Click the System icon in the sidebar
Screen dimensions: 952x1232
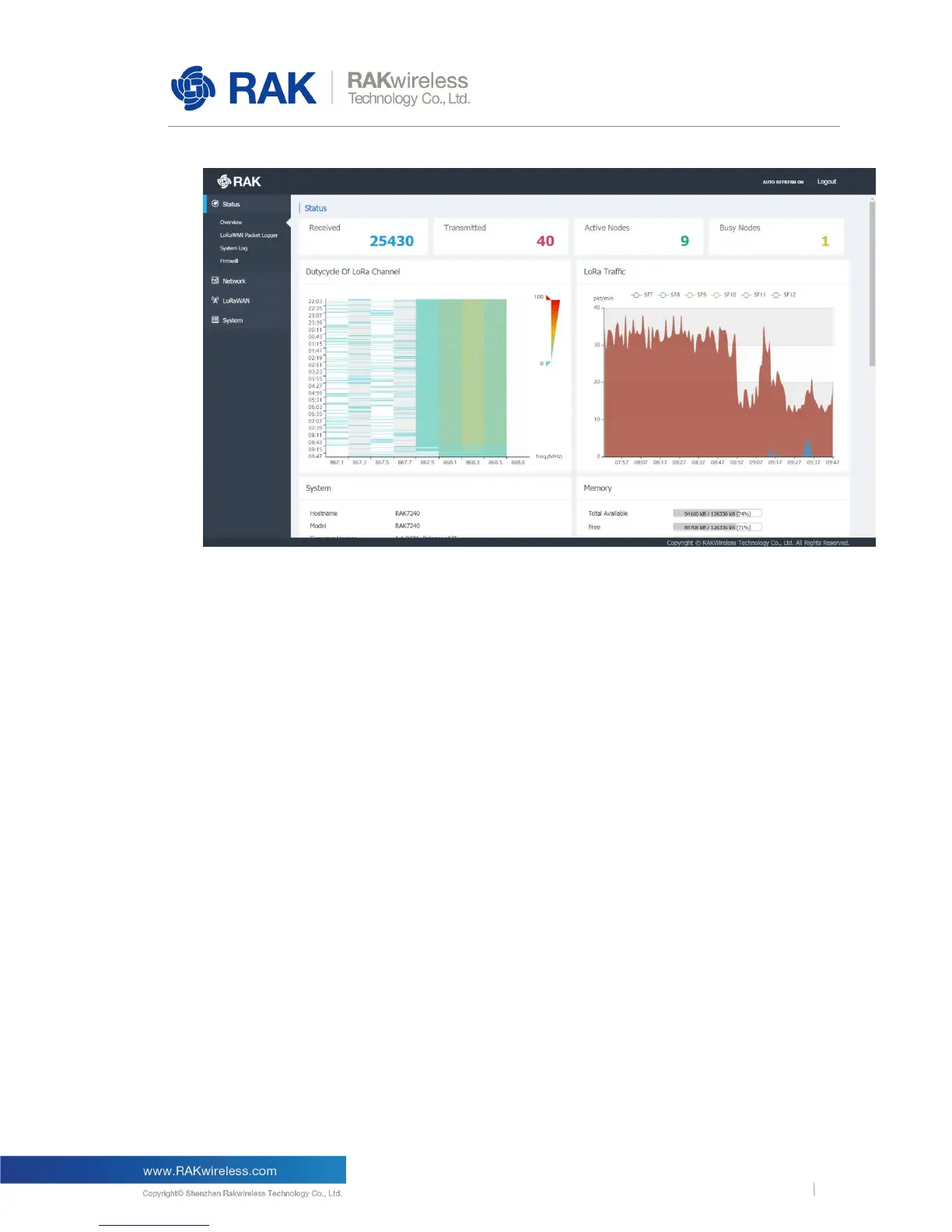click(x=215, y=320)
